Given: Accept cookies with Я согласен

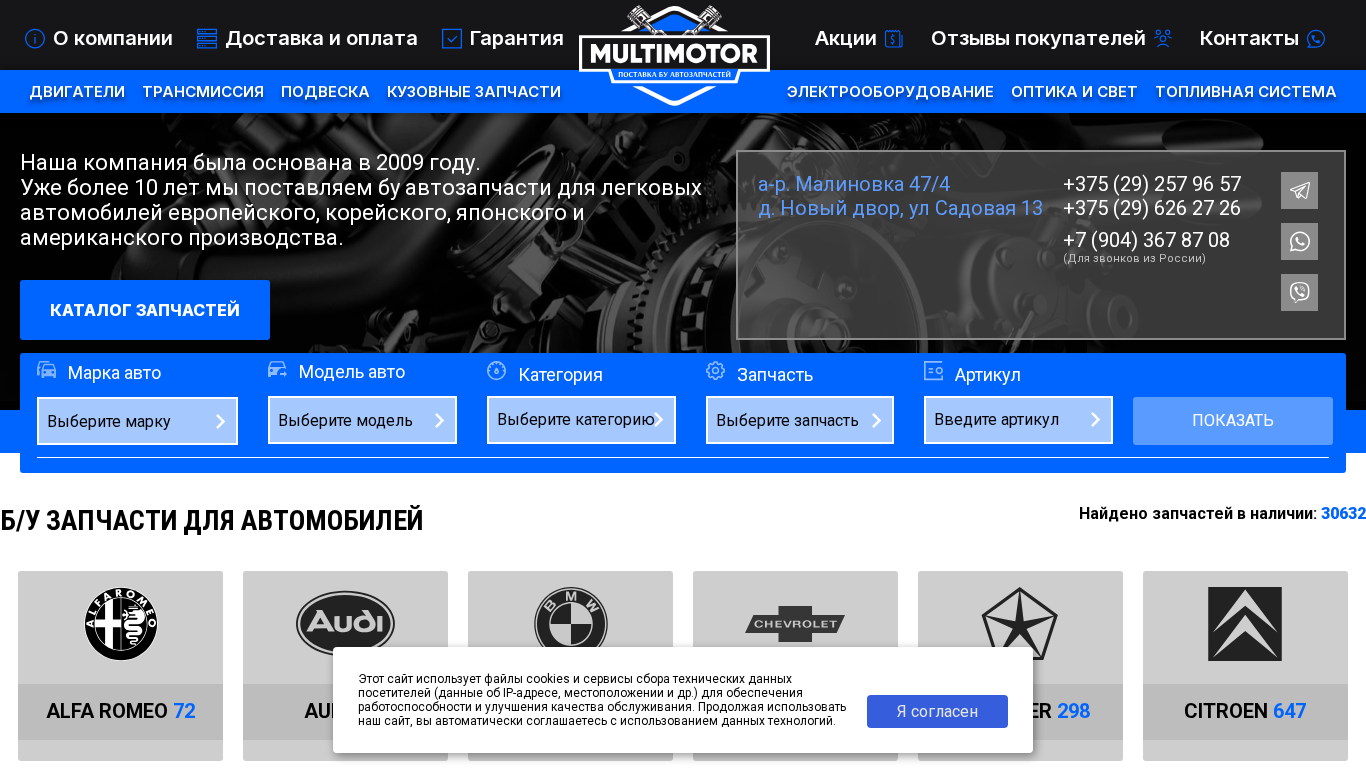Looking at the screenshot, I should [937, 712].
